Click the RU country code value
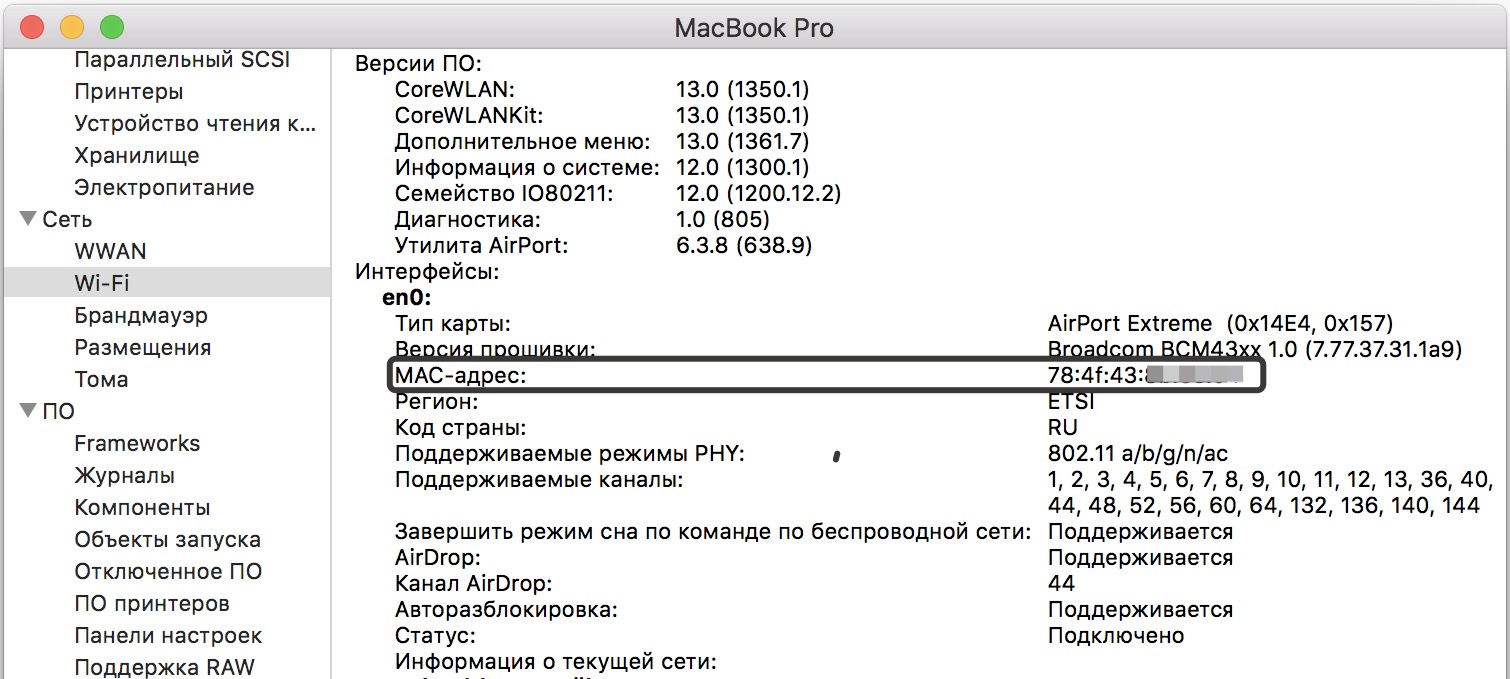Viewport: 1510px width, 679px height. coord(1063,427)
